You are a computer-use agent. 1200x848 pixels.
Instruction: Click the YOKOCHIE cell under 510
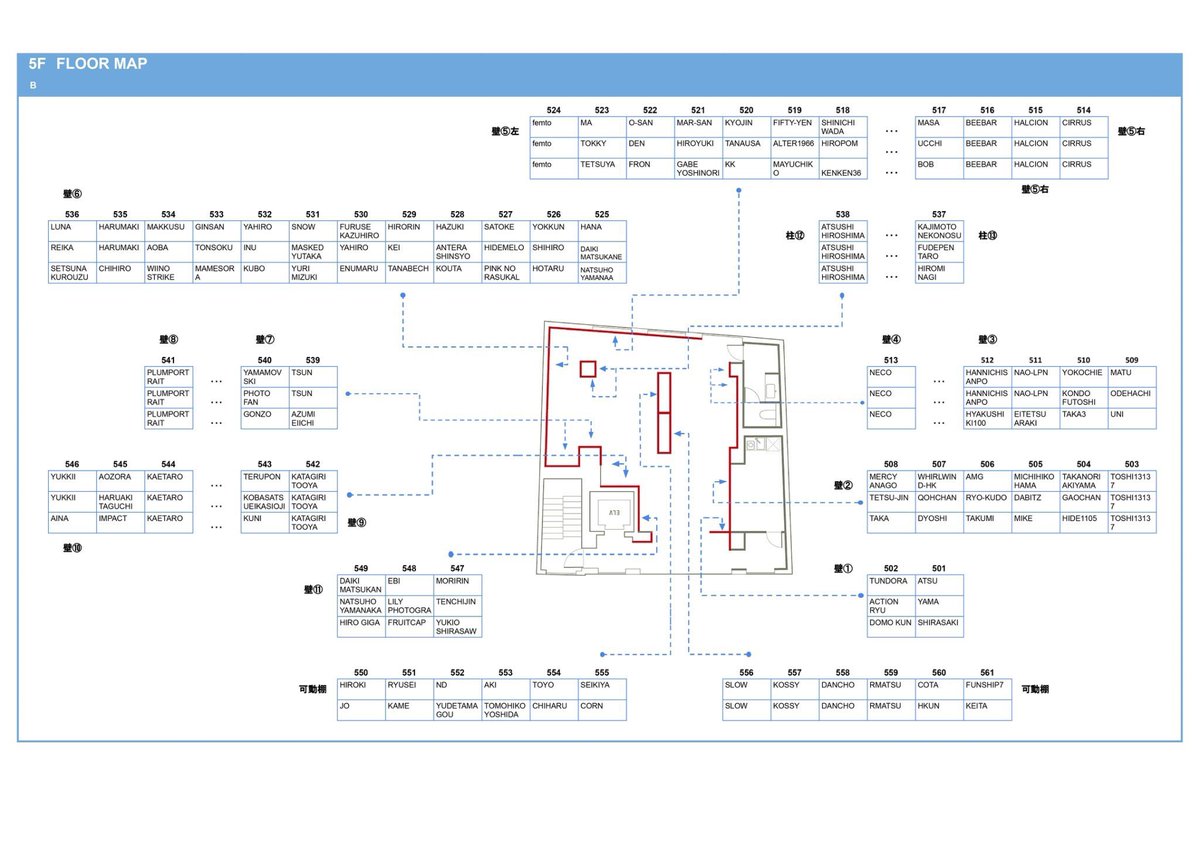(1084, 377)
